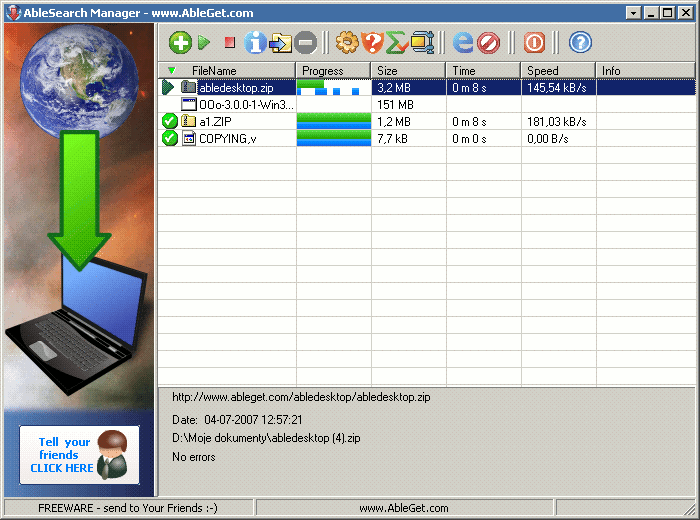Click the a1.ZIP completed progress bar

[333, 121]
